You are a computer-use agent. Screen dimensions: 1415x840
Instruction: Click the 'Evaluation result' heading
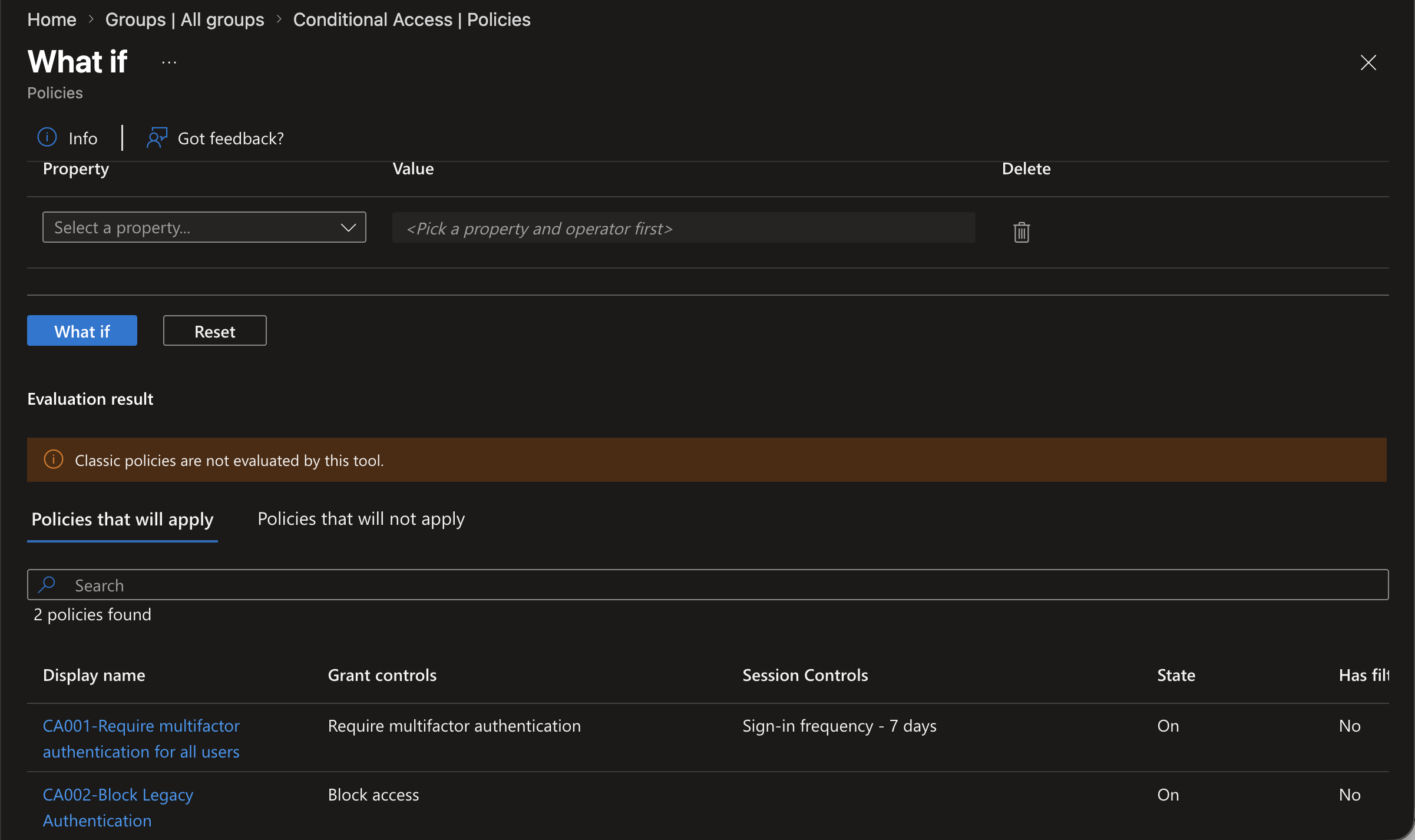click(90, 399)
